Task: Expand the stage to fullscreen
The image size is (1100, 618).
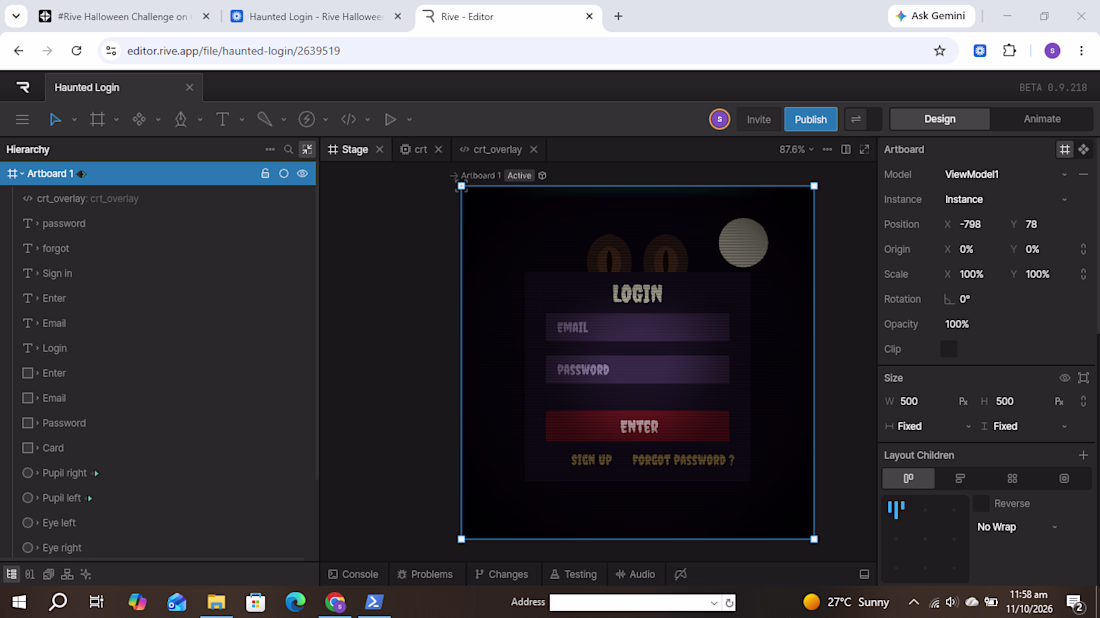Action: [864, 149]
